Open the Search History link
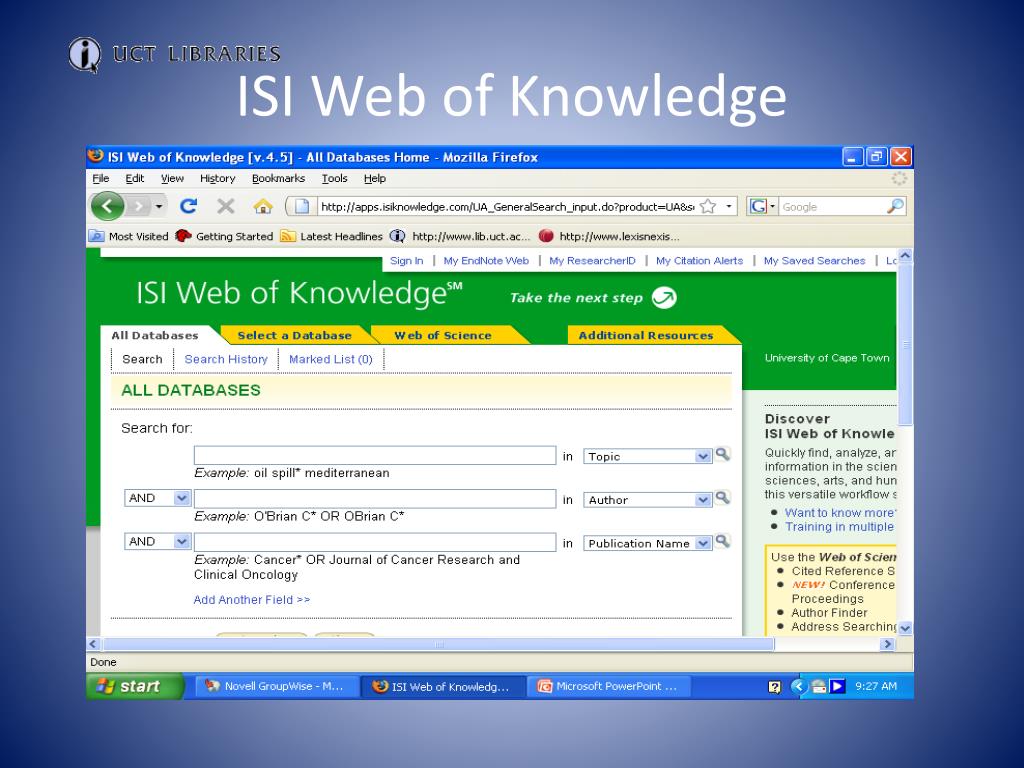The height and width of the screenshot is (768, 1024). tap(226, 359)
